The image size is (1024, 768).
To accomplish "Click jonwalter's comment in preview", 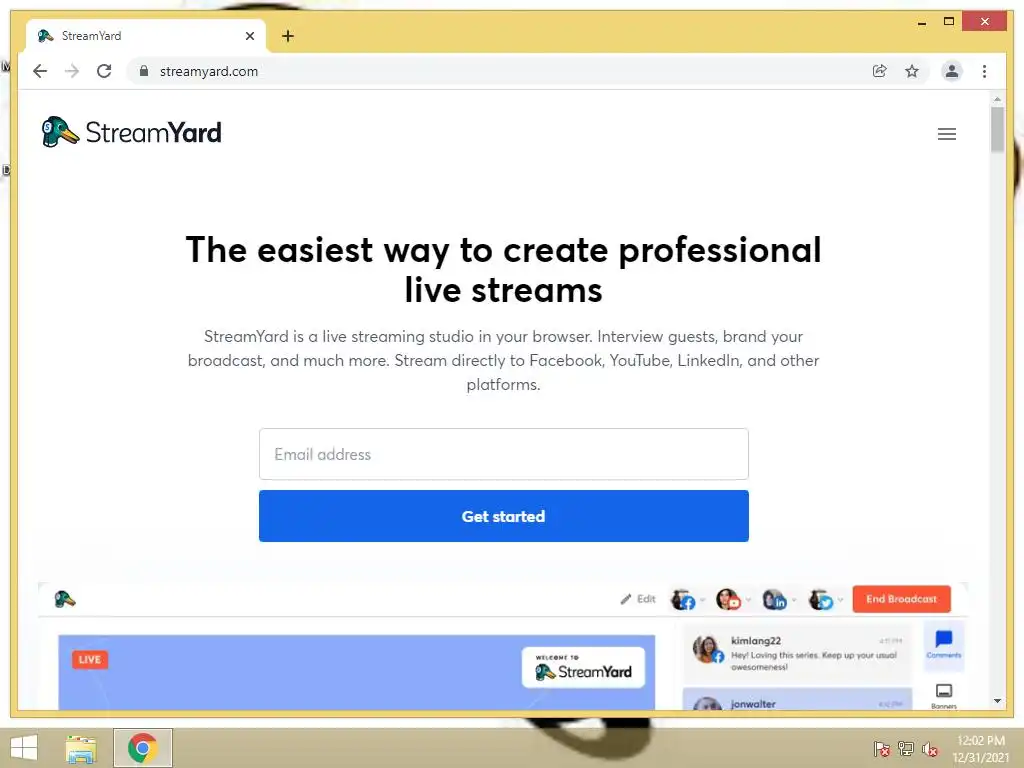I will (x=797, y=699).
